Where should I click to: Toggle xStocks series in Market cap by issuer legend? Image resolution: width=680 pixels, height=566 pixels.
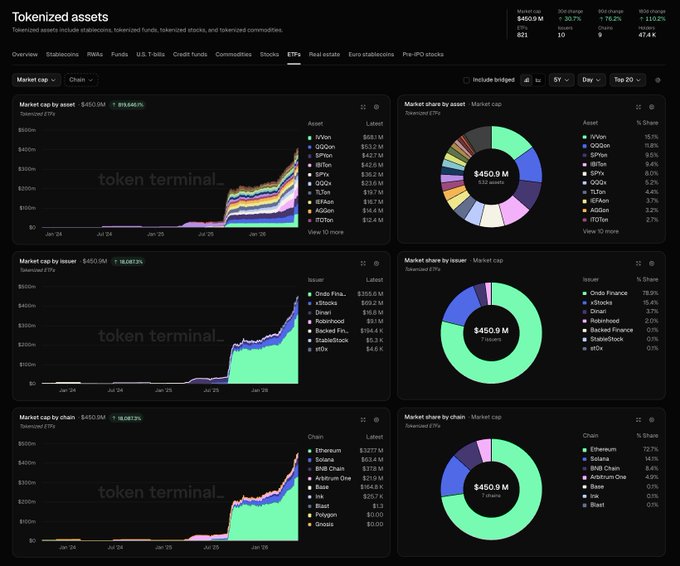(x=345, y=303)
